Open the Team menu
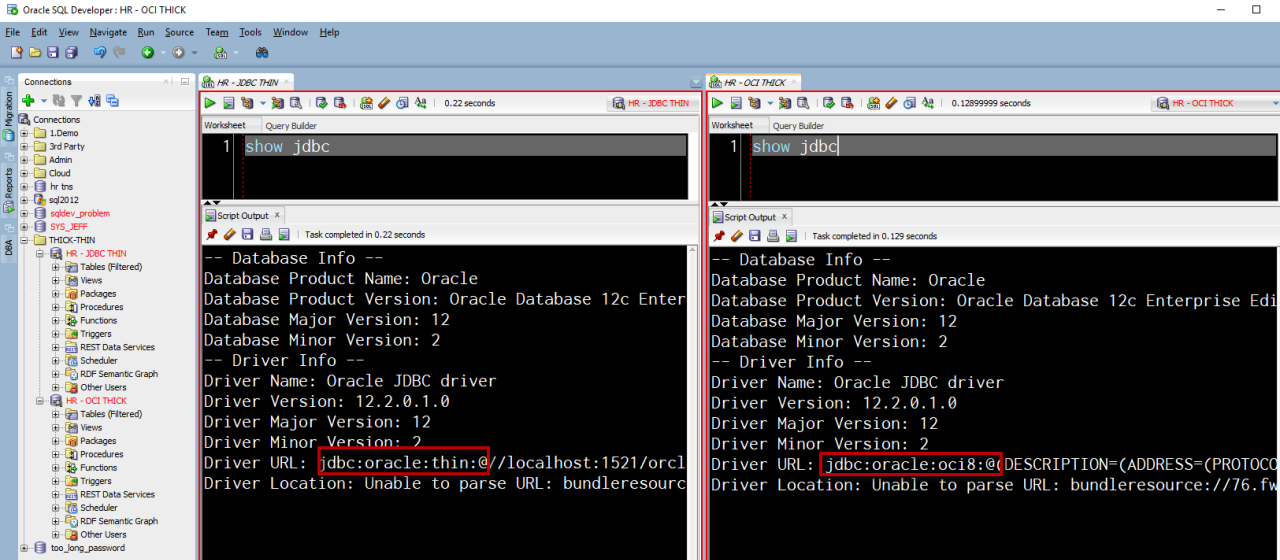 (216, 32)
